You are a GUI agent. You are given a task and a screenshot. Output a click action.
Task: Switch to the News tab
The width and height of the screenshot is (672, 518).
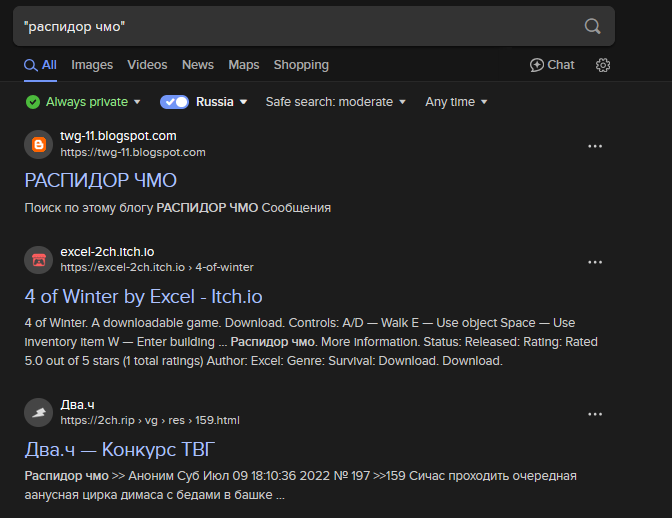click(198, 65)
